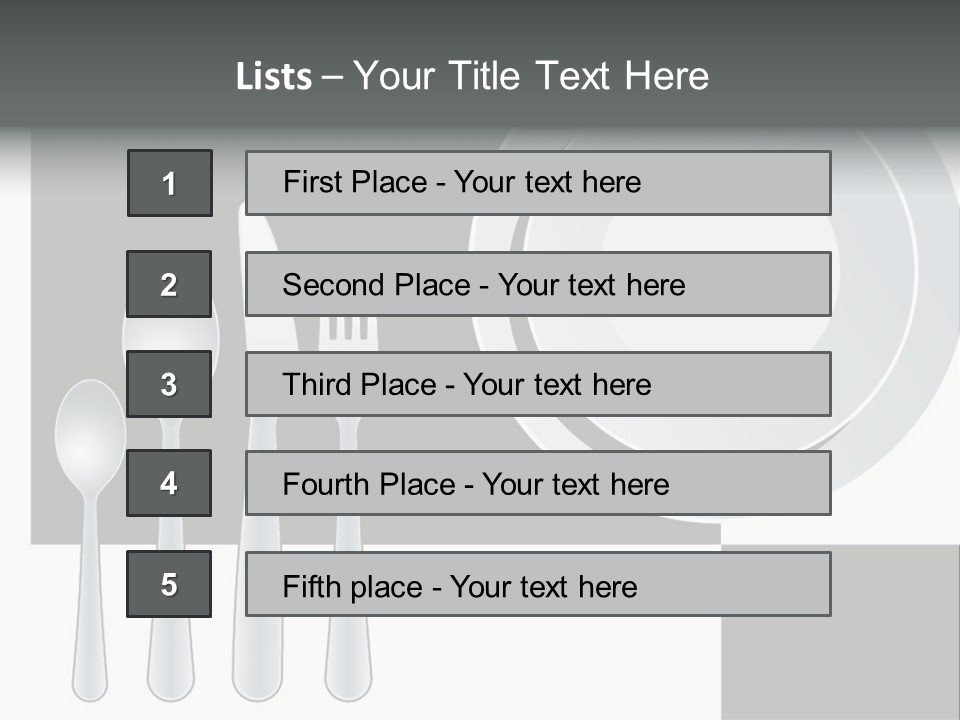Select the fork tines graphic
960x720 pixels.
tap(348, 328)
